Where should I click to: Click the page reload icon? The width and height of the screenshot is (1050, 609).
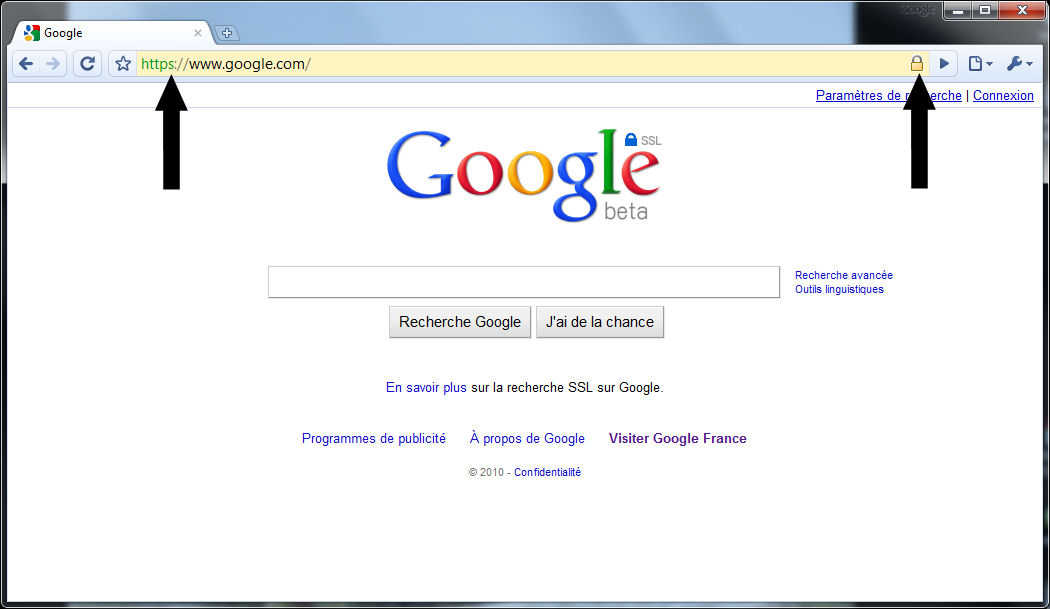[x=87, y=63]
